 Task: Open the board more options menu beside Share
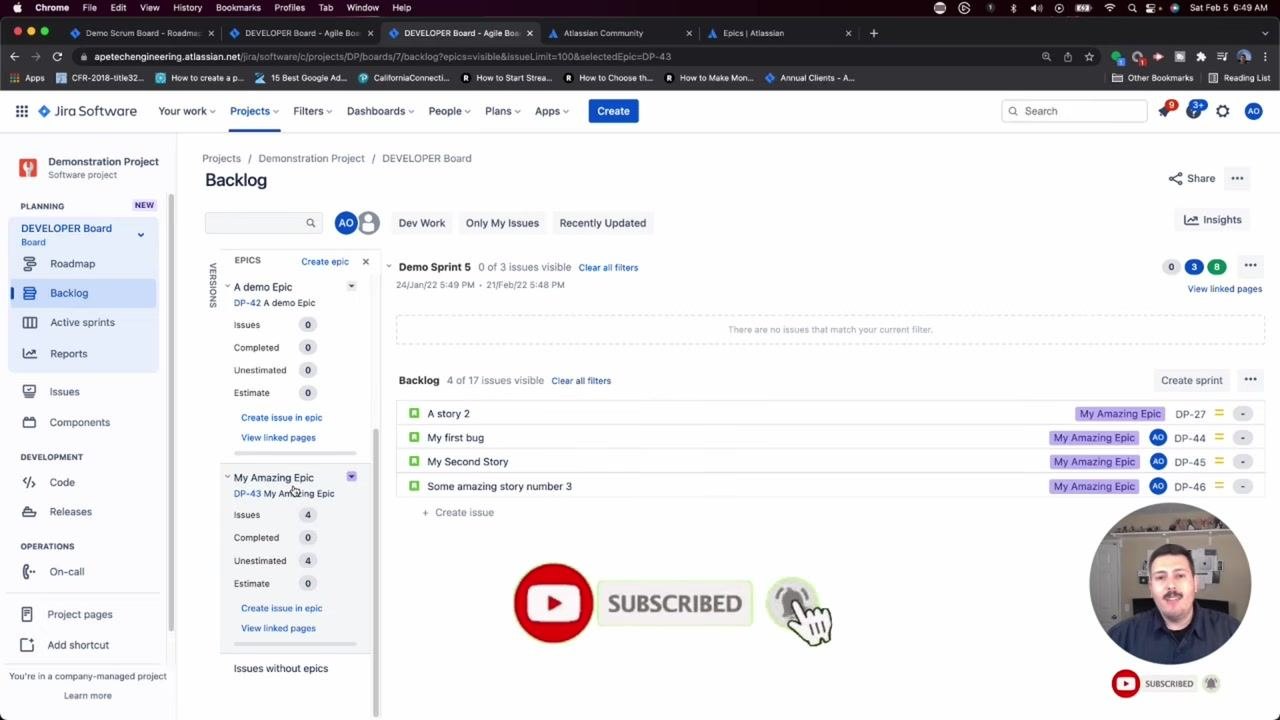click(1237, 178)
